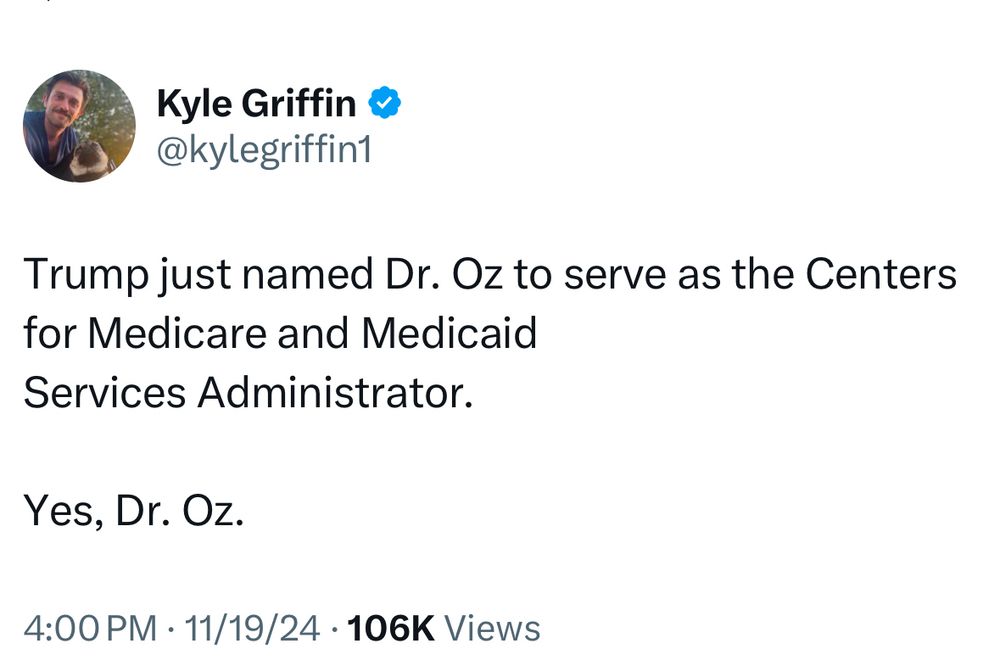1000x667 pixels.
Task: Click Dr. Oz in the tweet's first line
Action: tap(441, 275)
